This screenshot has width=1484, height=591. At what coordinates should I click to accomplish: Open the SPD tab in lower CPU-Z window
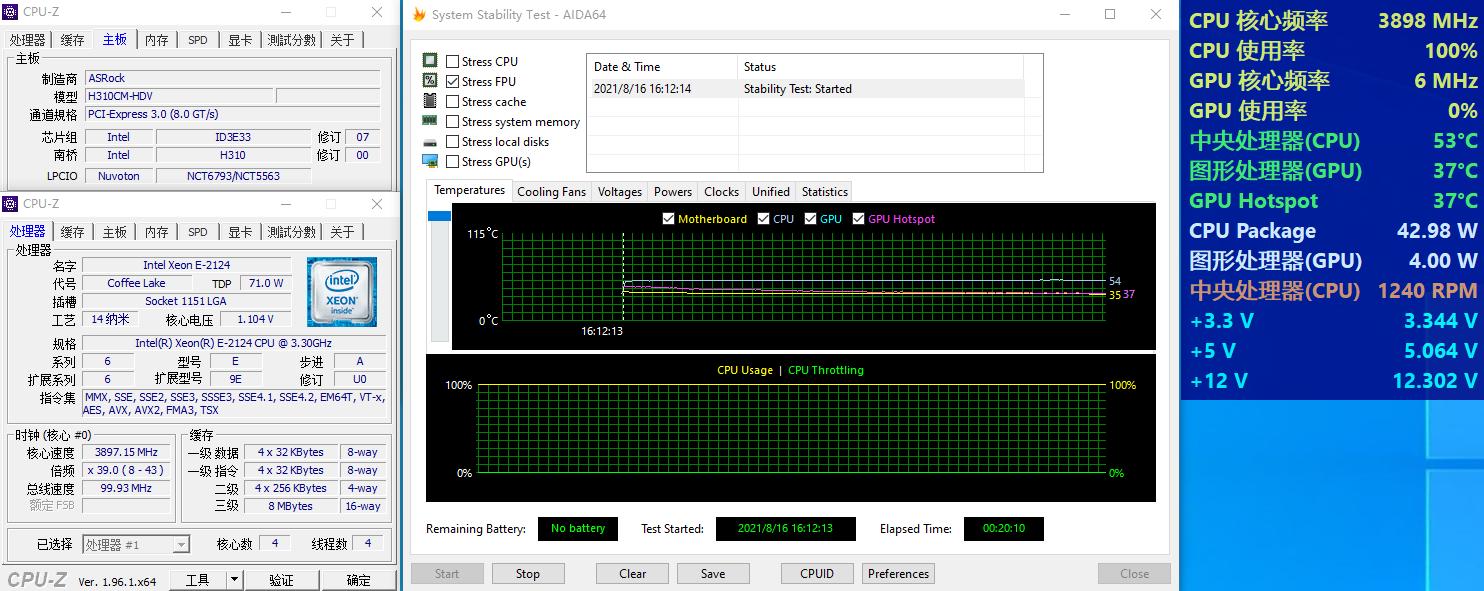198,232
